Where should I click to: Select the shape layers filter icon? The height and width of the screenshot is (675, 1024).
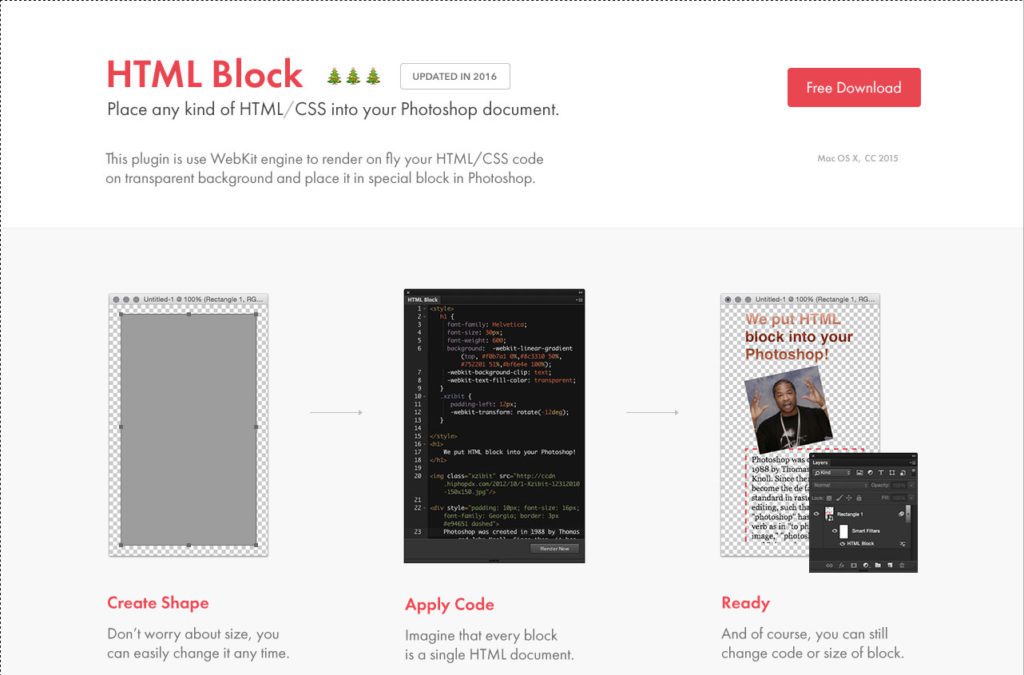click(x=892, y=473)
